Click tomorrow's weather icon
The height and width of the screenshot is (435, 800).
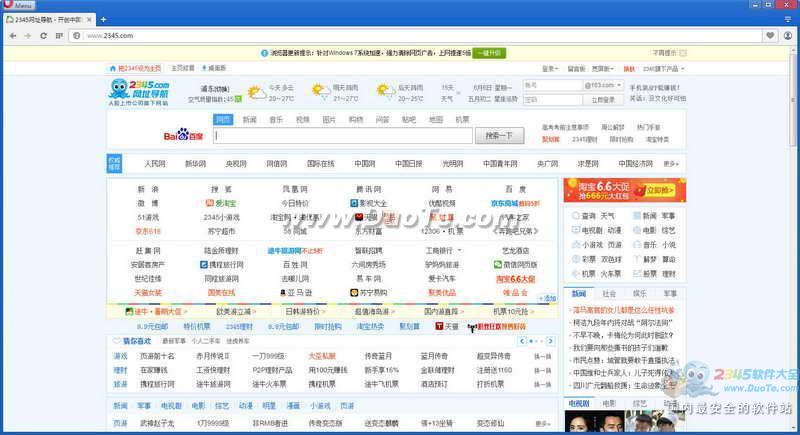320,92
